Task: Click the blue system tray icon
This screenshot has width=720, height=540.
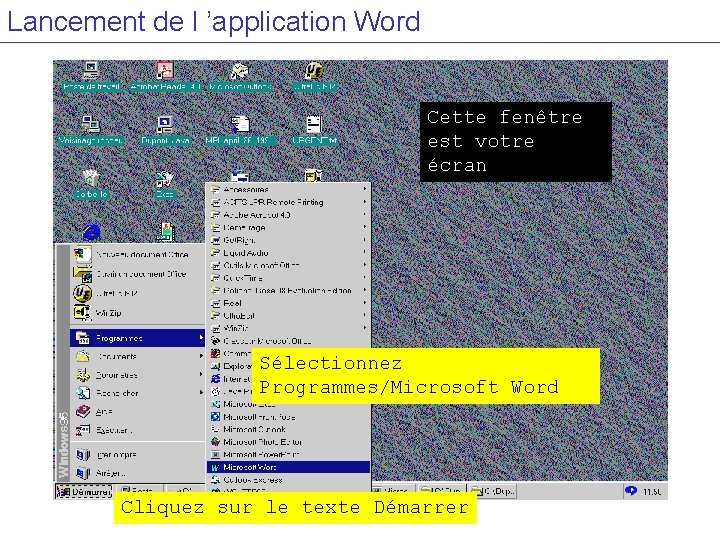Action: tap(631, 491)
